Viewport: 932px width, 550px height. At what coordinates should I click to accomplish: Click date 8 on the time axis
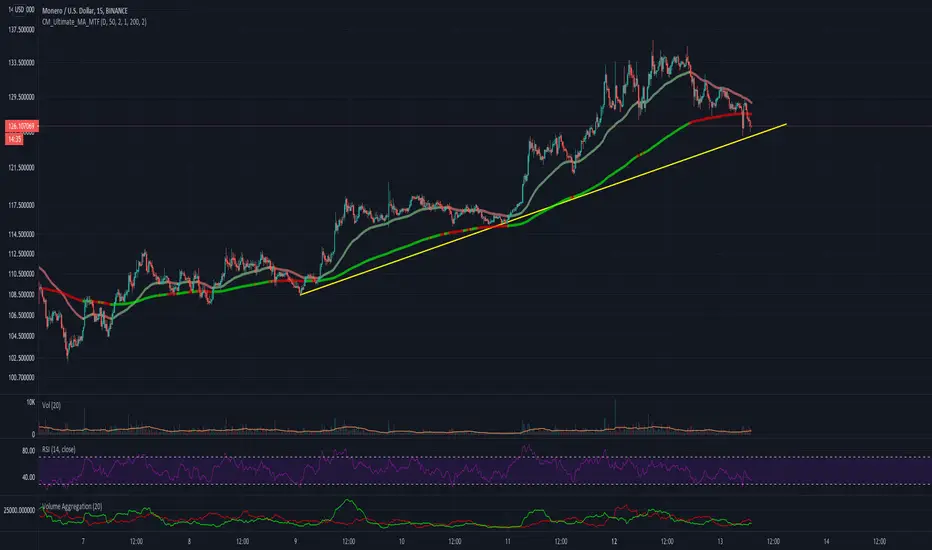tap(189, 542)
